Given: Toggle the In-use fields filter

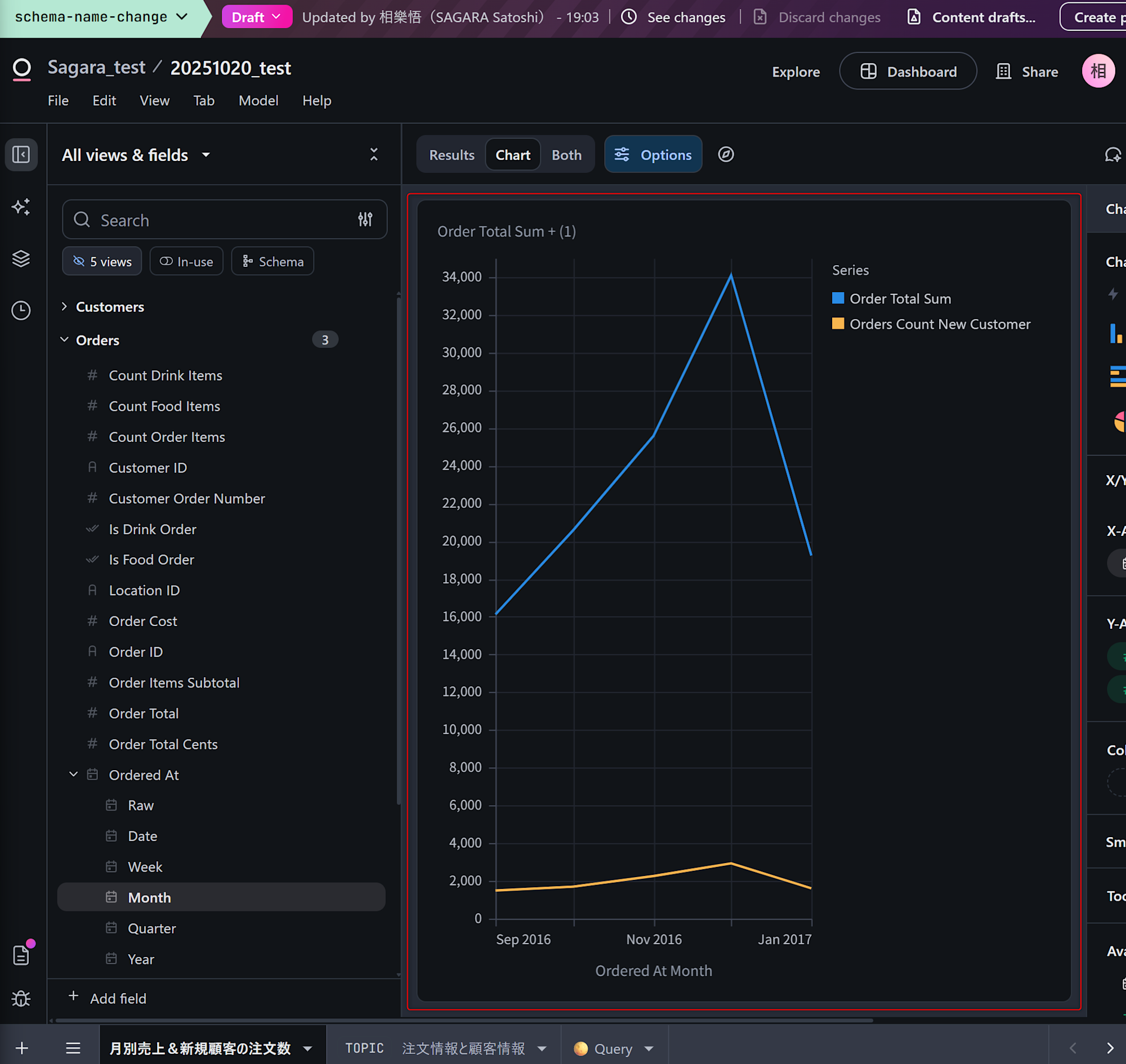Looking at the screenshot, I should [186, 261].
